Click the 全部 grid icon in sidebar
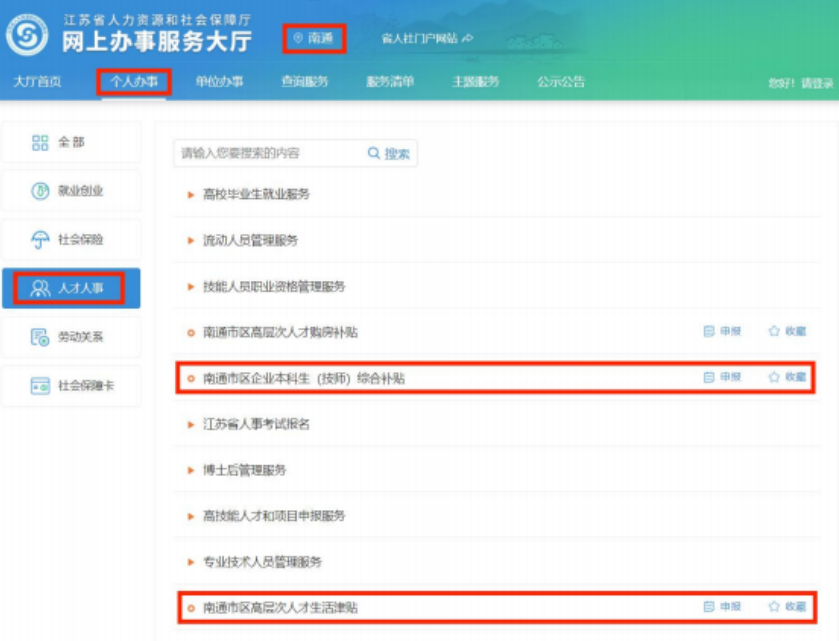The image size is (839, 641). coord(40,143)
